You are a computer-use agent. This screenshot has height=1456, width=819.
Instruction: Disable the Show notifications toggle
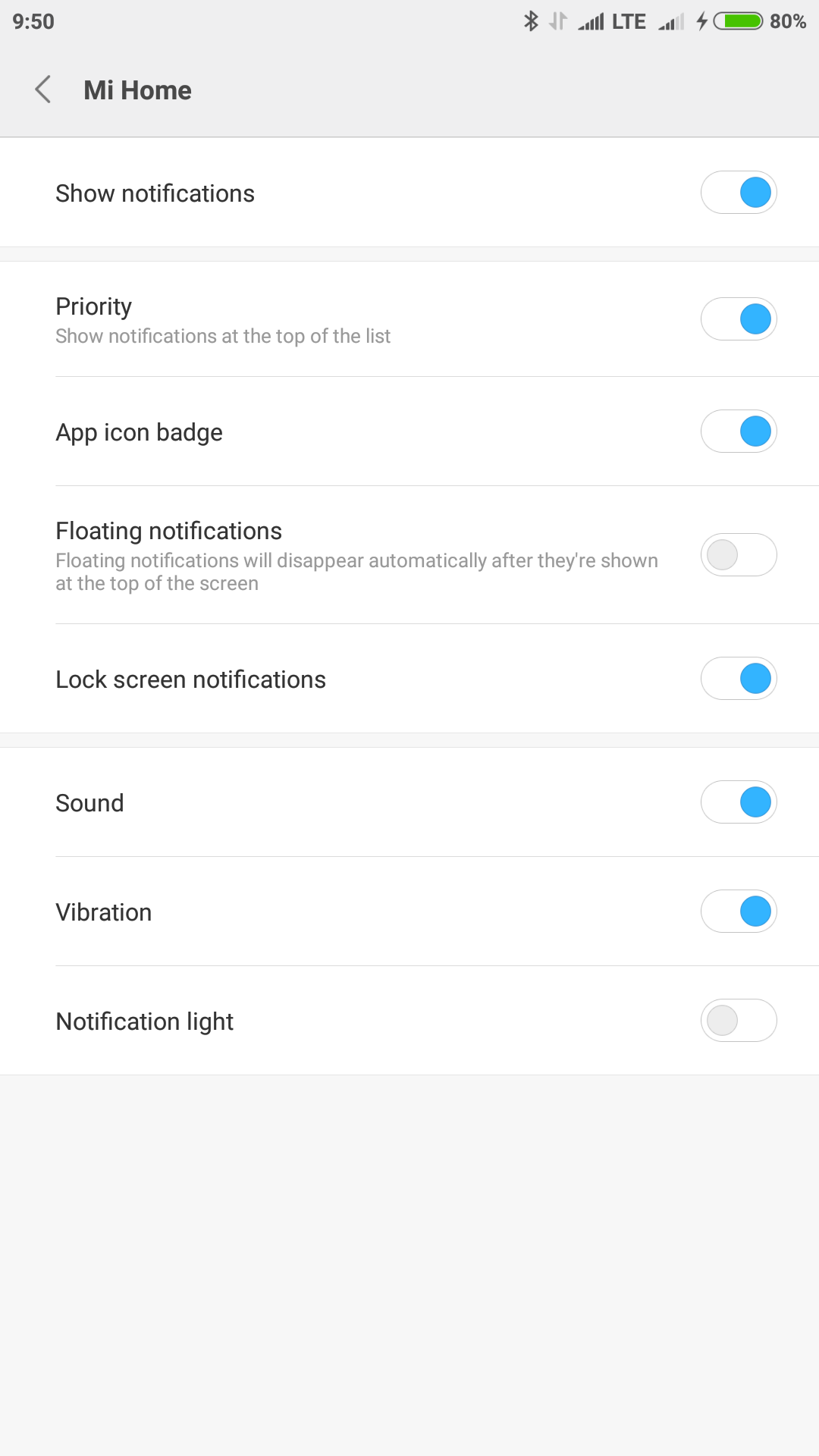(739, 193)
